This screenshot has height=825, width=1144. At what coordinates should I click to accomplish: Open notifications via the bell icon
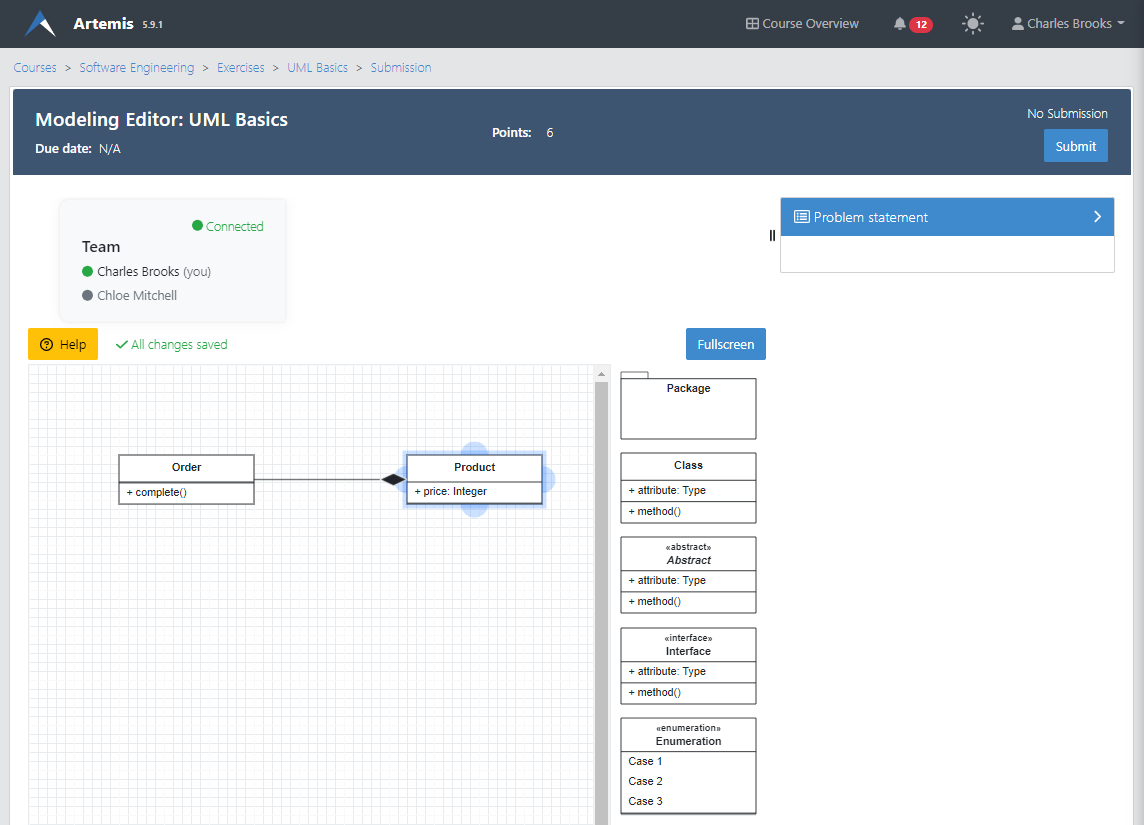900,23
